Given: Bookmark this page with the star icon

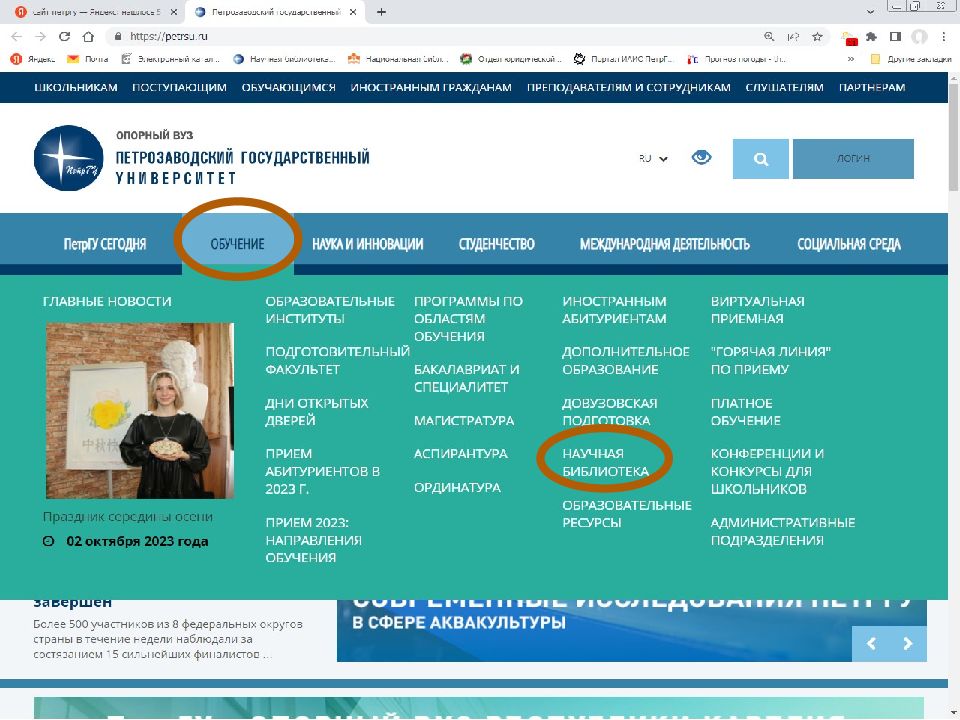Looking at the screenshot, I should click(x=817, y=36).
